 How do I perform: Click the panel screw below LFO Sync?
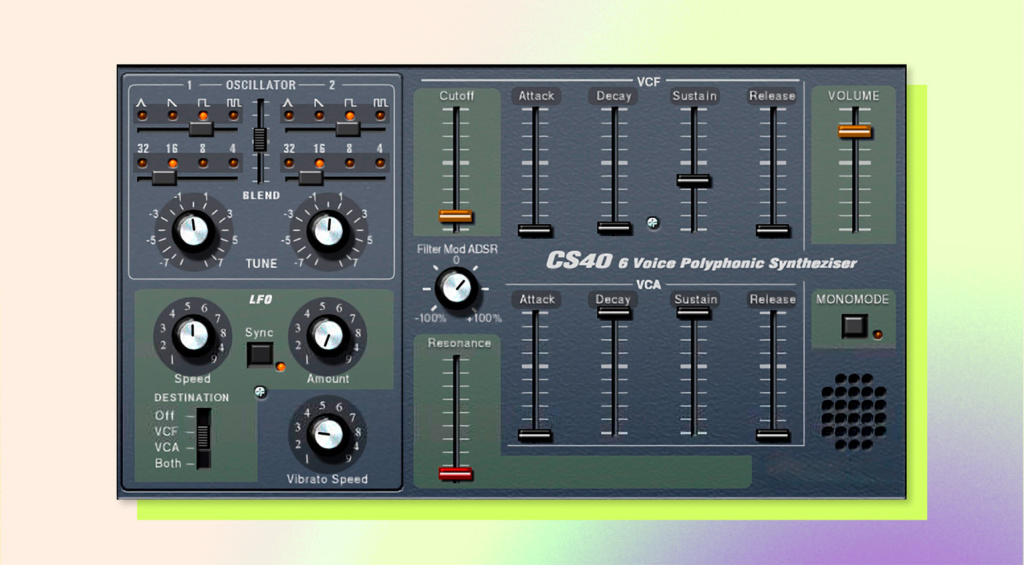coord(261,392)
